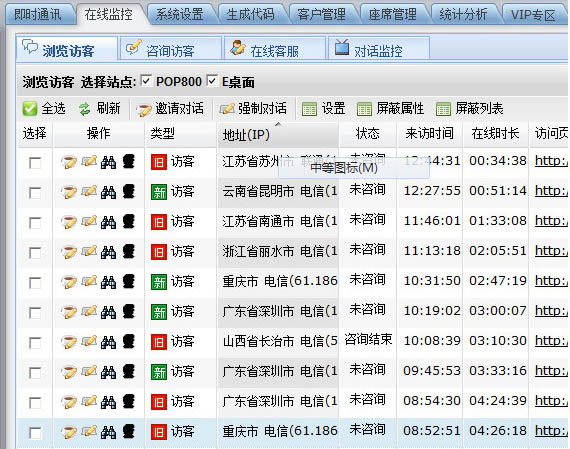Click the green 全选 select-all icon

coord(29,109)
